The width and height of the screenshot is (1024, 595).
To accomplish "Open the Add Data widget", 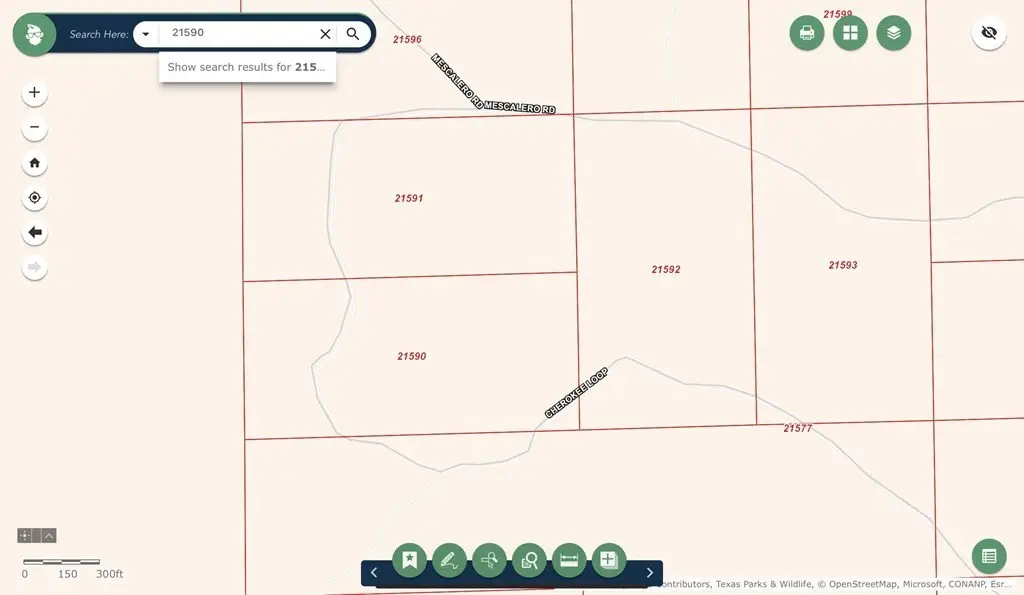I will point(609,560).
